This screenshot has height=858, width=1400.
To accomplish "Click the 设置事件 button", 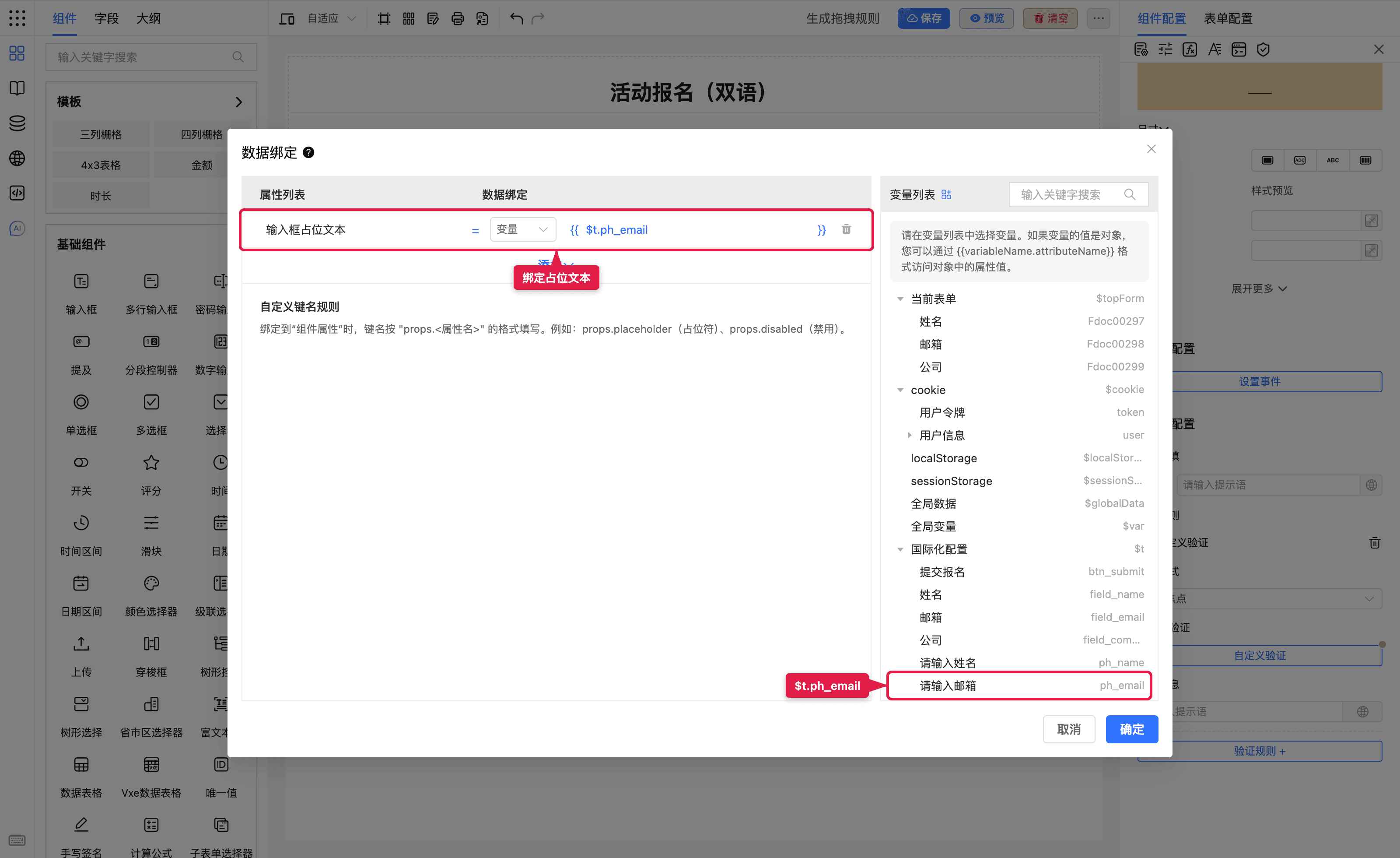I will [1259, 382].
